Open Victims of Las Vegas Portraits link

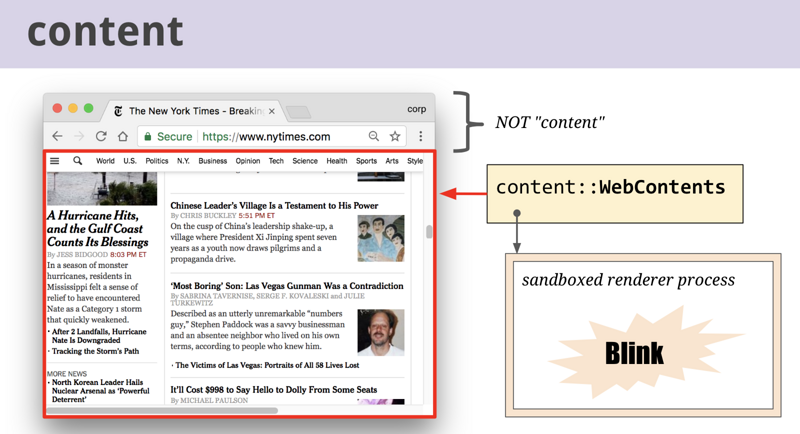[267, 365]
